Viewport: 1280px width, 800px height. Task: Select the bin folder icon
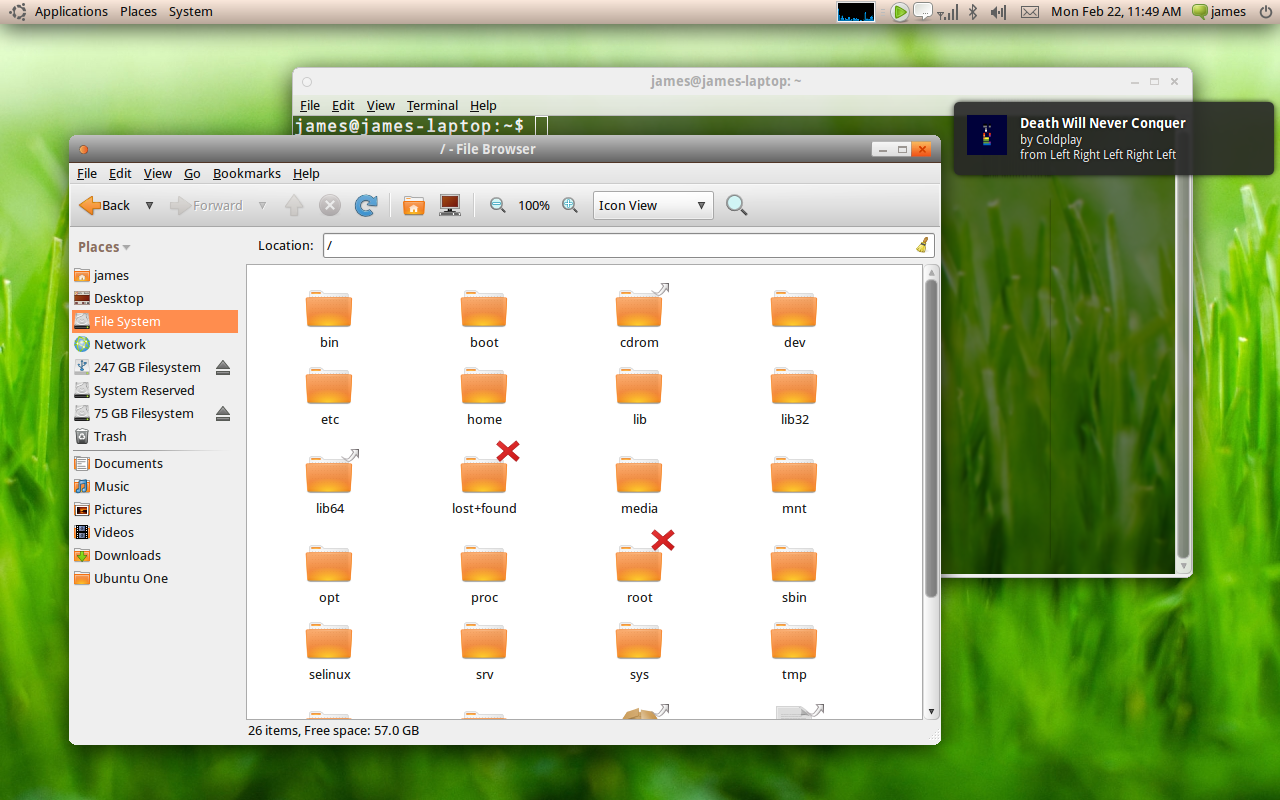point(329,309)
